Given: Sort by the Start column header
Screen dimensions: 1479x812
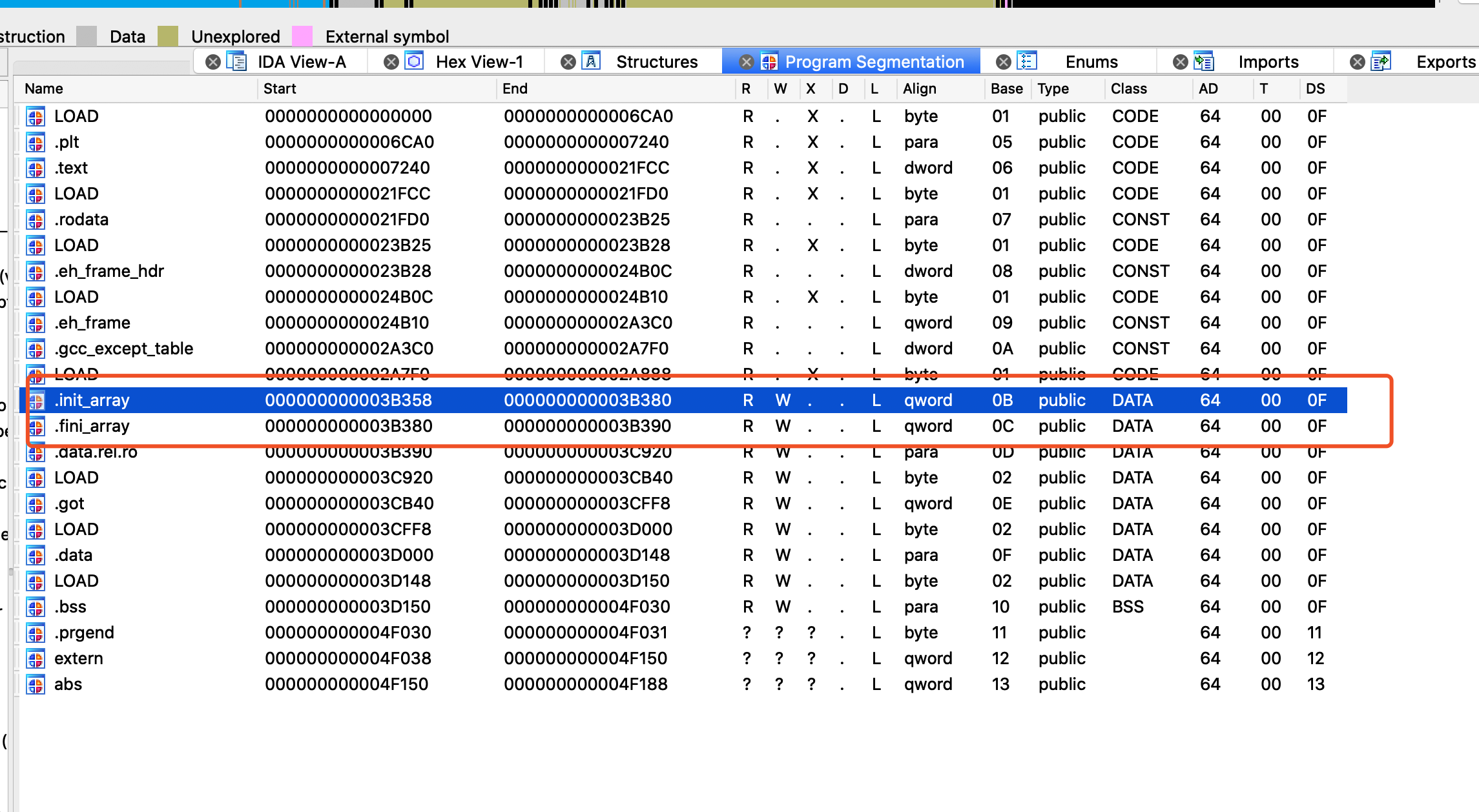Looking at the screenshot, I should click(280, 88).
